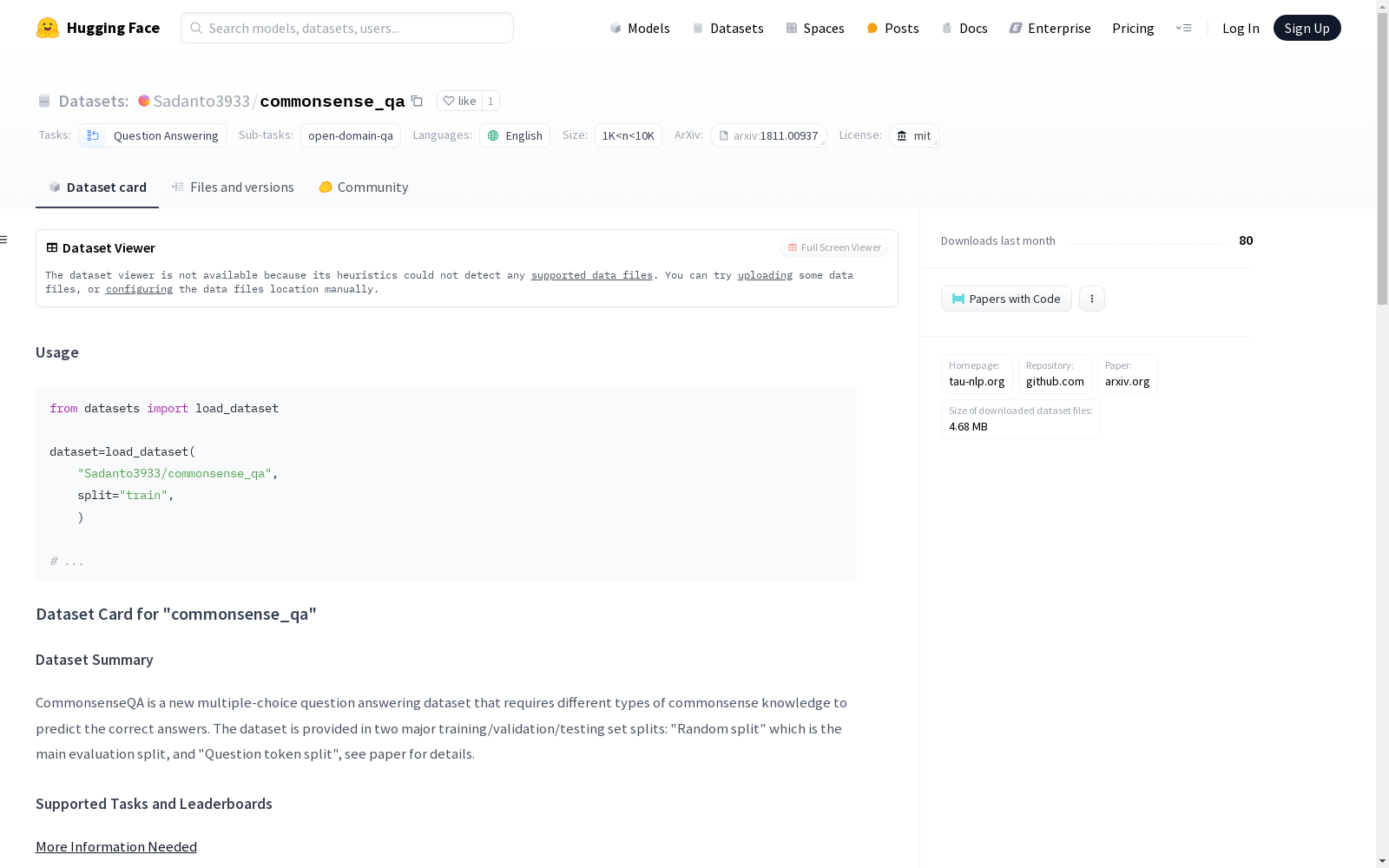Click the Hugging Face logo emoji
Screen dimensions: 1389x868
48,28
